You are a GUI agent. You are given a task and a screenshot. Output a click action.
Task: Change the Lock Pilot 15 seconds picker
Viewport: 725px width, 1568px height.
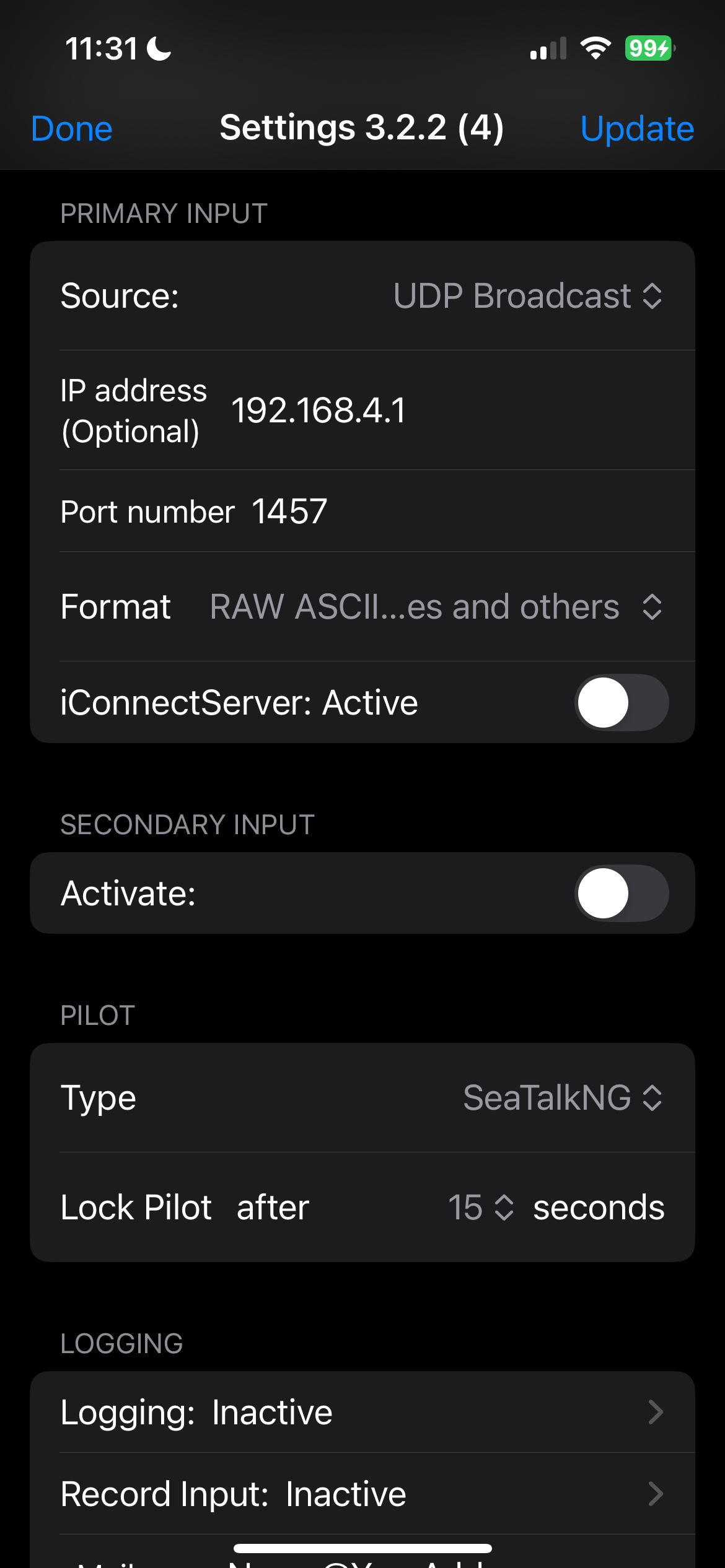(x=481, y=1208)
